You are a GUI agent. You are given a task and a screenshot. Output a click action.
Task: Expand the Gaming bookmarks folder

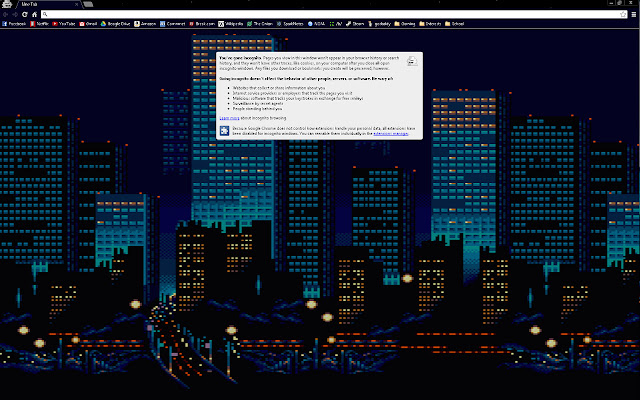point(404,24)
